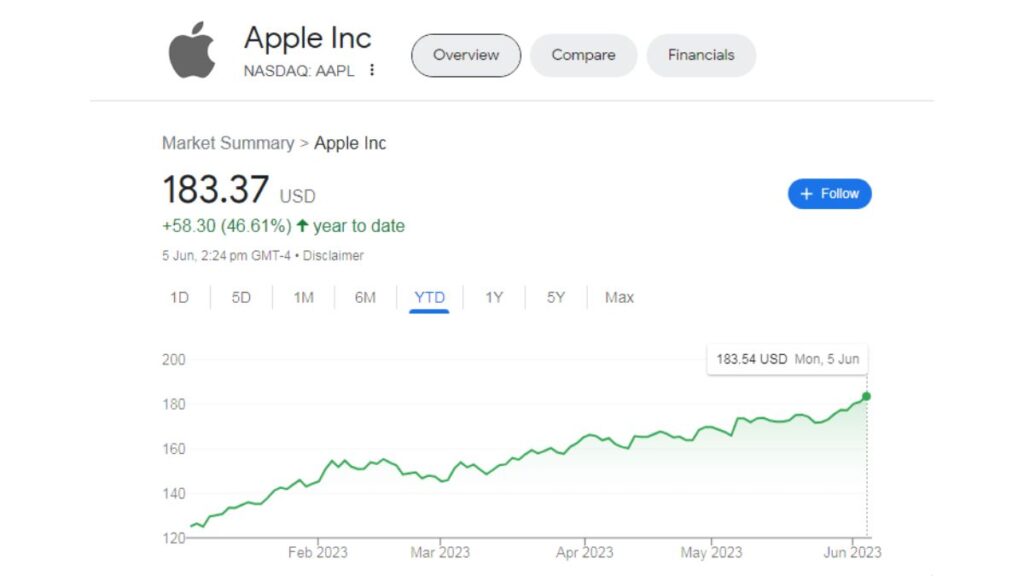Open the three-dot options menu beside AAPL
This screenshot has height=576, width=1024.
tap(372, 70)
